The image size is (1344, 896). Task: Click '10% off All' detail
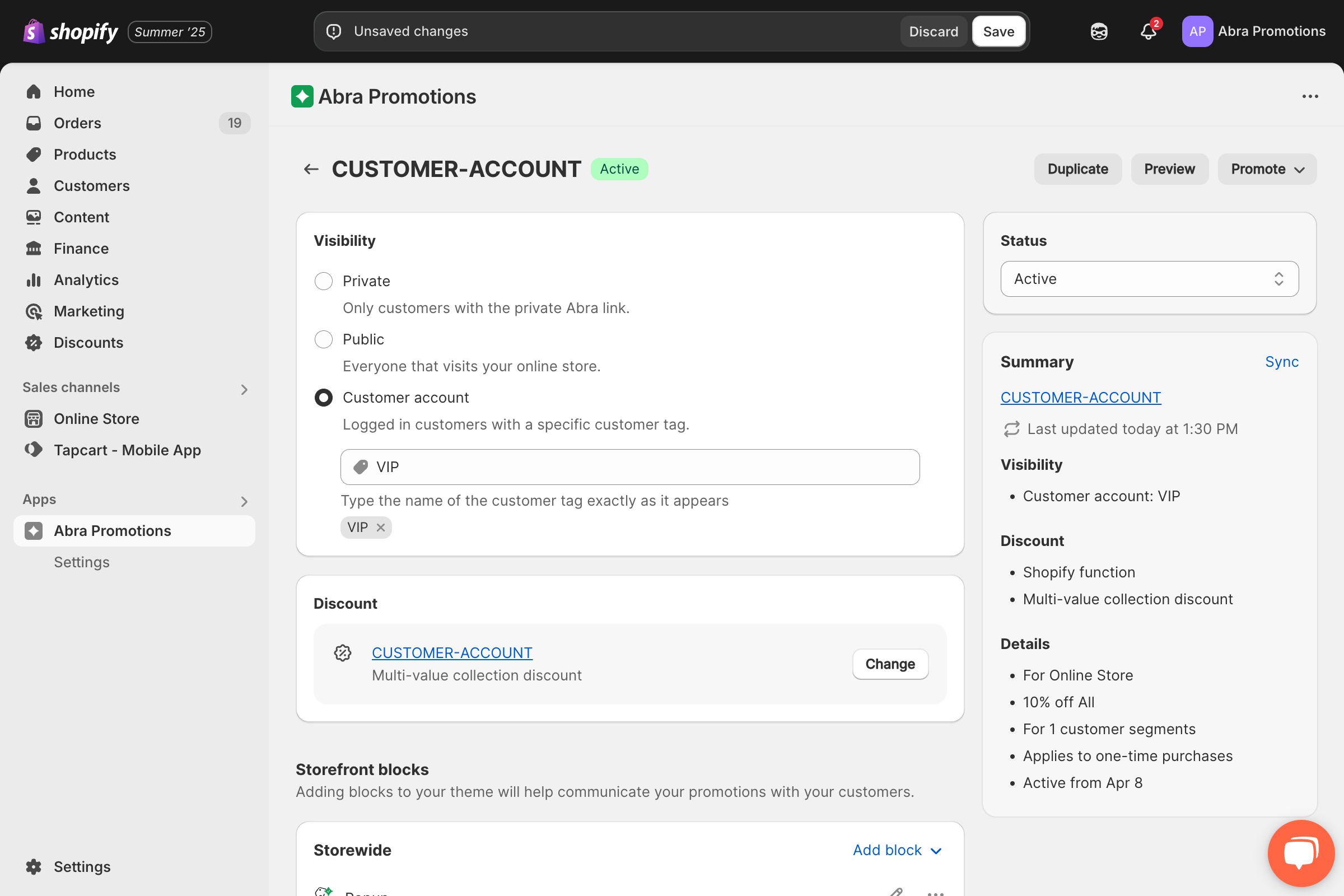pyautogui.click(x=1058, y=702)
